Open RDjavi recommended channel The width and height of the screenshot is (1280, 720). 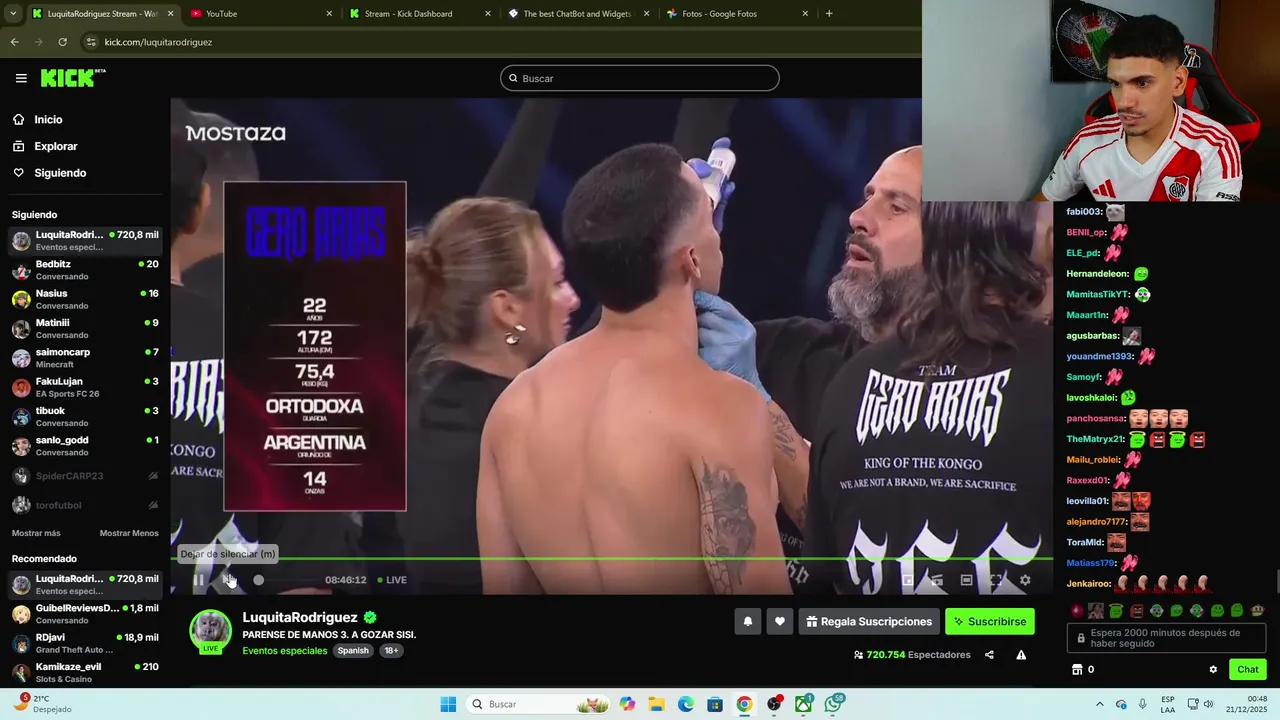85,643
